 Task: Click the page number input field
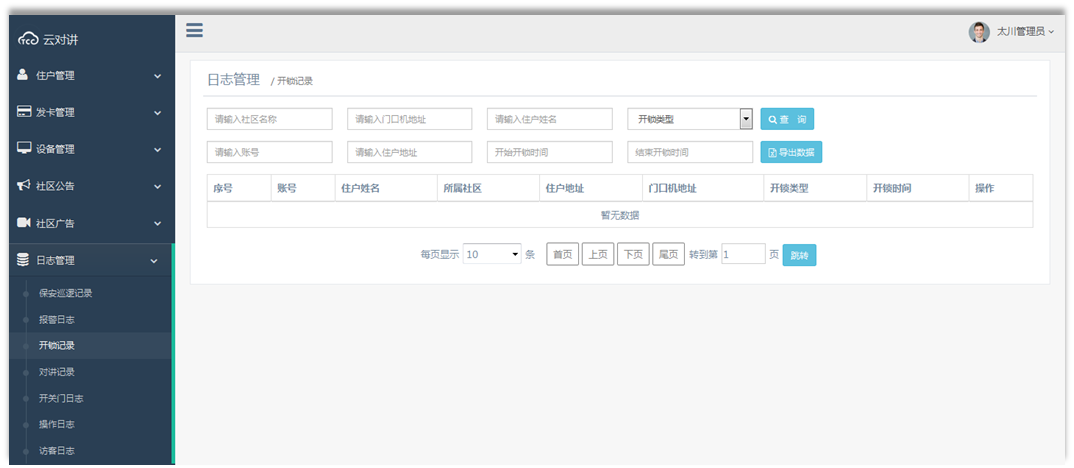(x=743, y=254)
